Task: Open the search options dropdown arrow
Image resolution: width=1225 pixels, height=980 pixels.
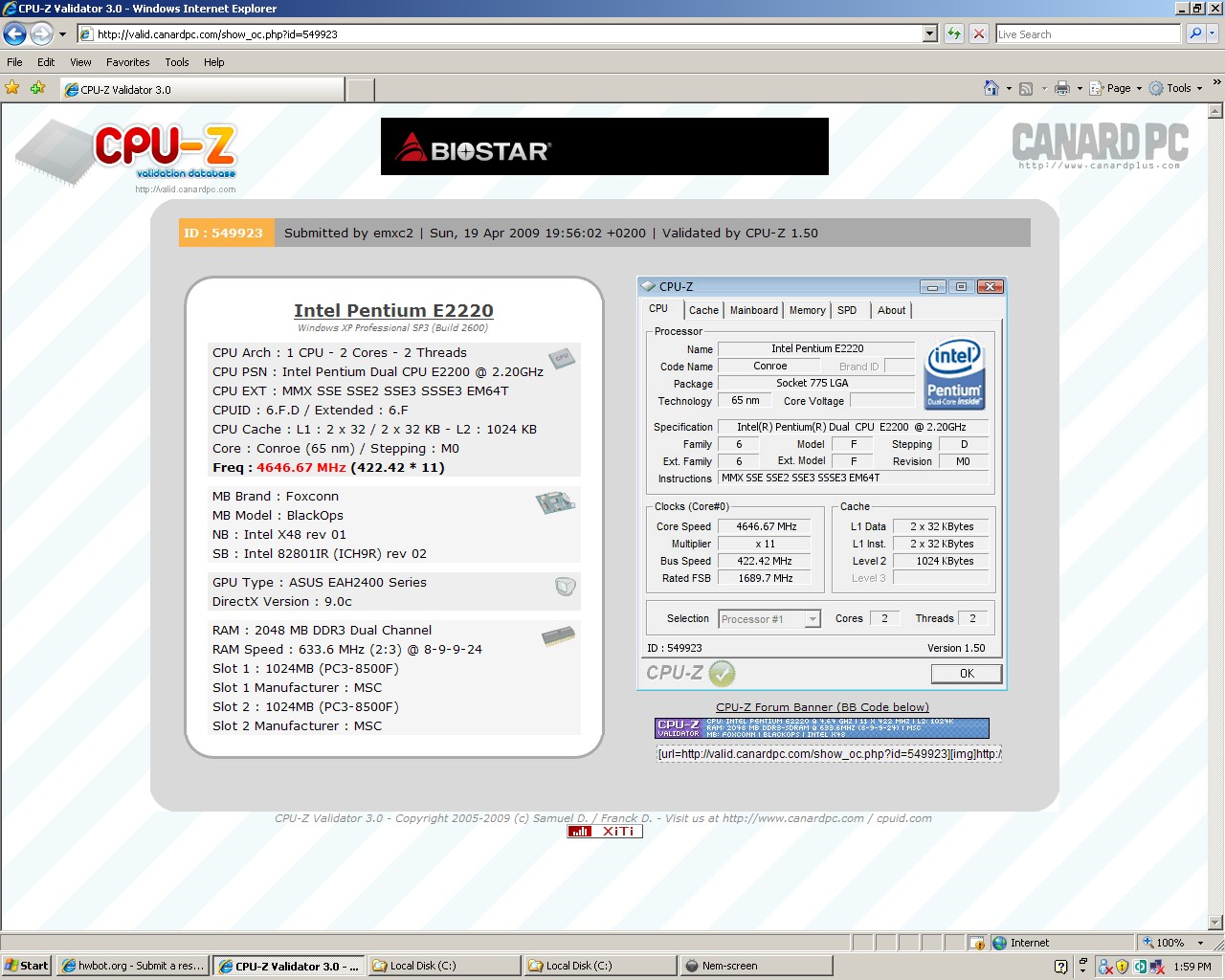Action: (1212, 33)
